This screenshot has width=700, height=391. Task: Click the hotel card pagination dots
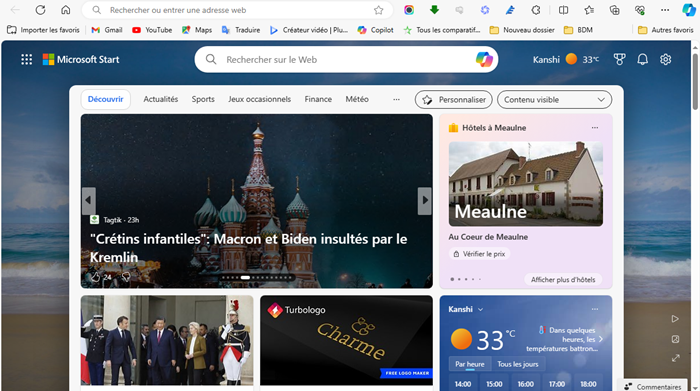(466, 279)
